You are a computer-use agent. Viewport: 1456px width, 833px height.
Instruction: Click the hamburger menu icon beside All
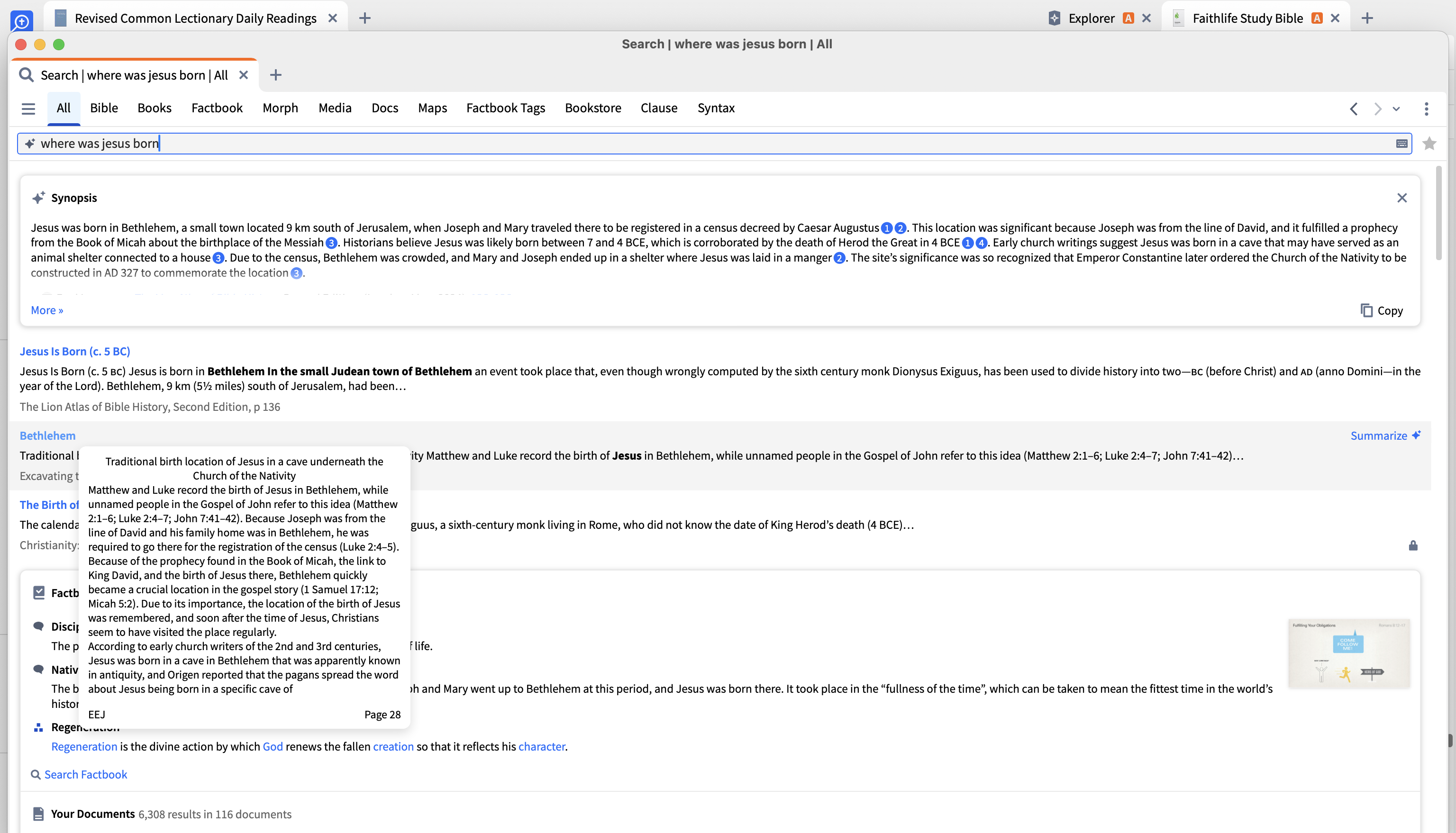point(28,108)
